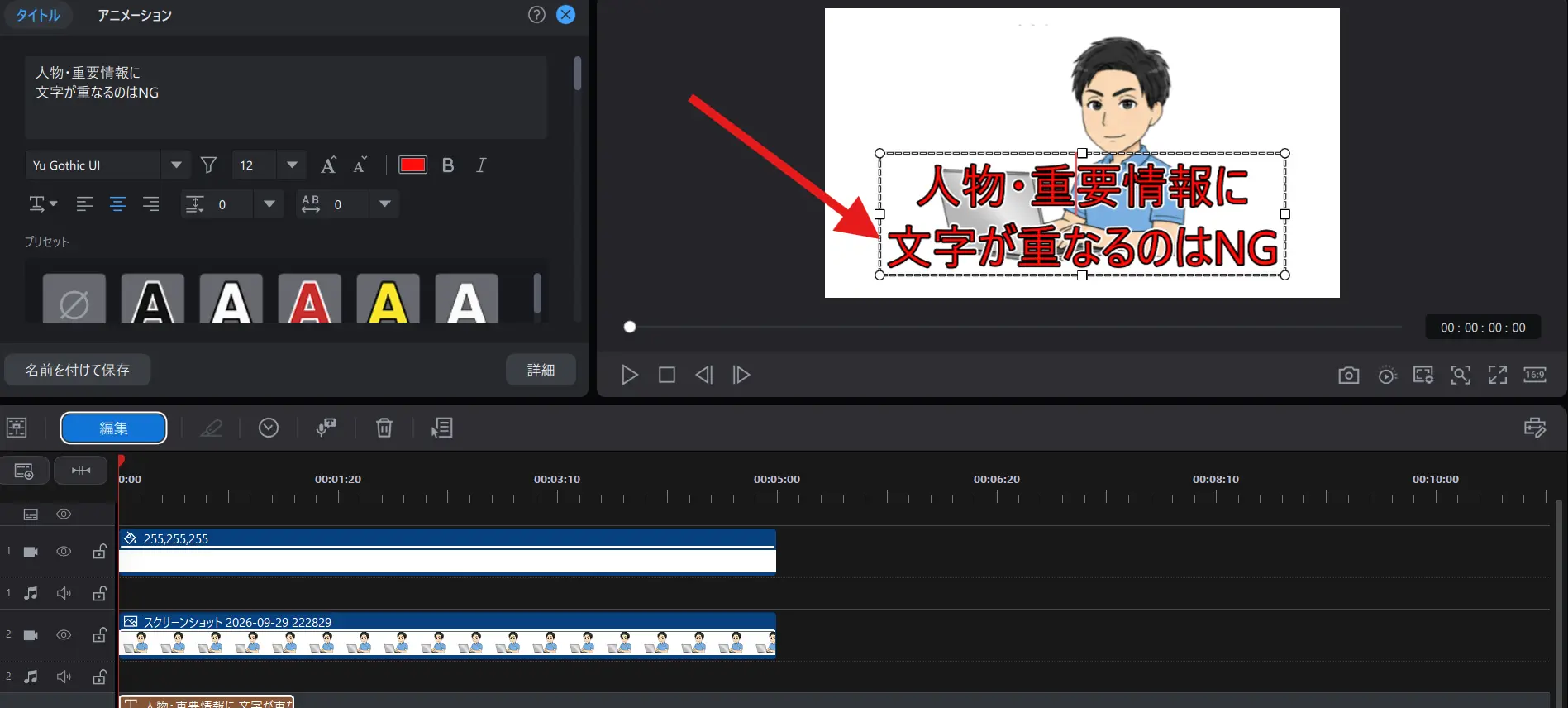
Task: Stop the preview playback
Action: point(666,376)
